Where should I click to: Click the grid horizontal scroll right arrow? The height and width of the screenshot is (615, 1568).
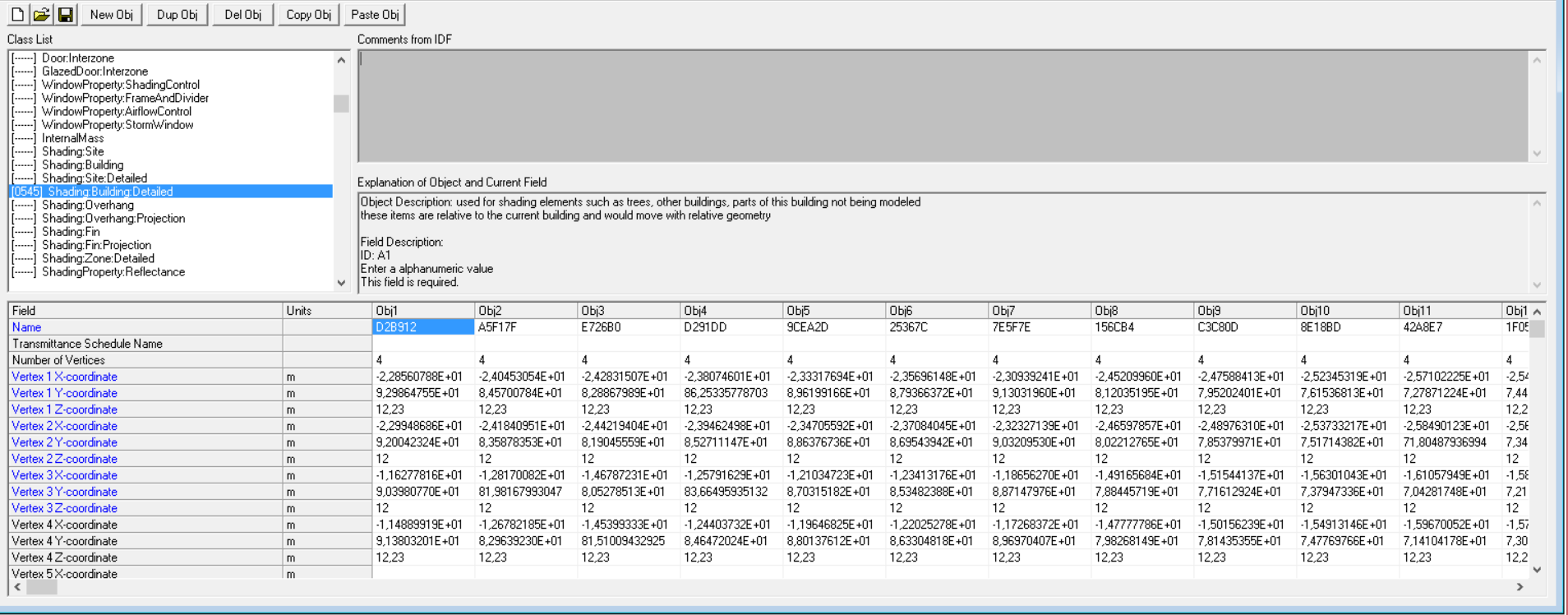tap(1520, 587)
